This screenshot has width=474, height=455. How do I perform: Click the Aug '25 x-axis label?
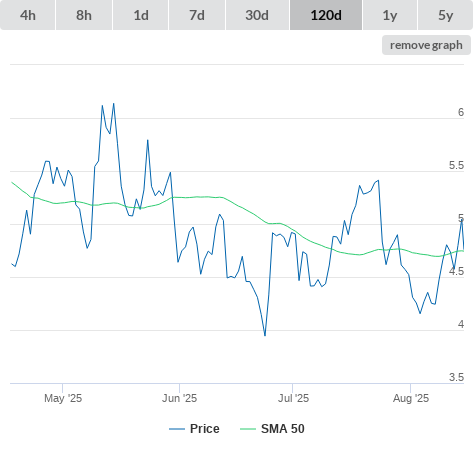pos(411,398)
